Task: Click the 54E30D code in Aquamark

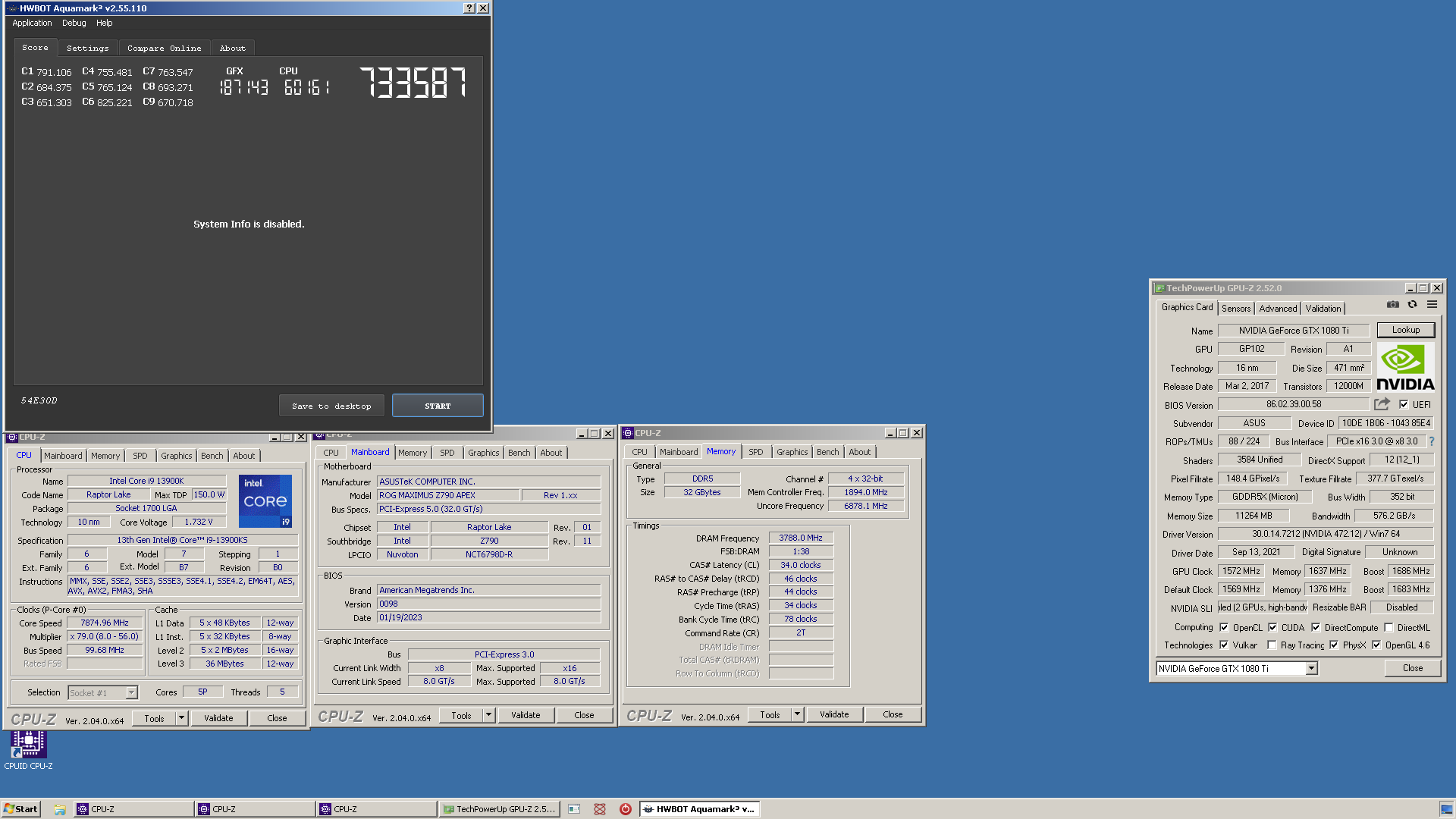Action: pyautogui.click(x=39, y=400)
